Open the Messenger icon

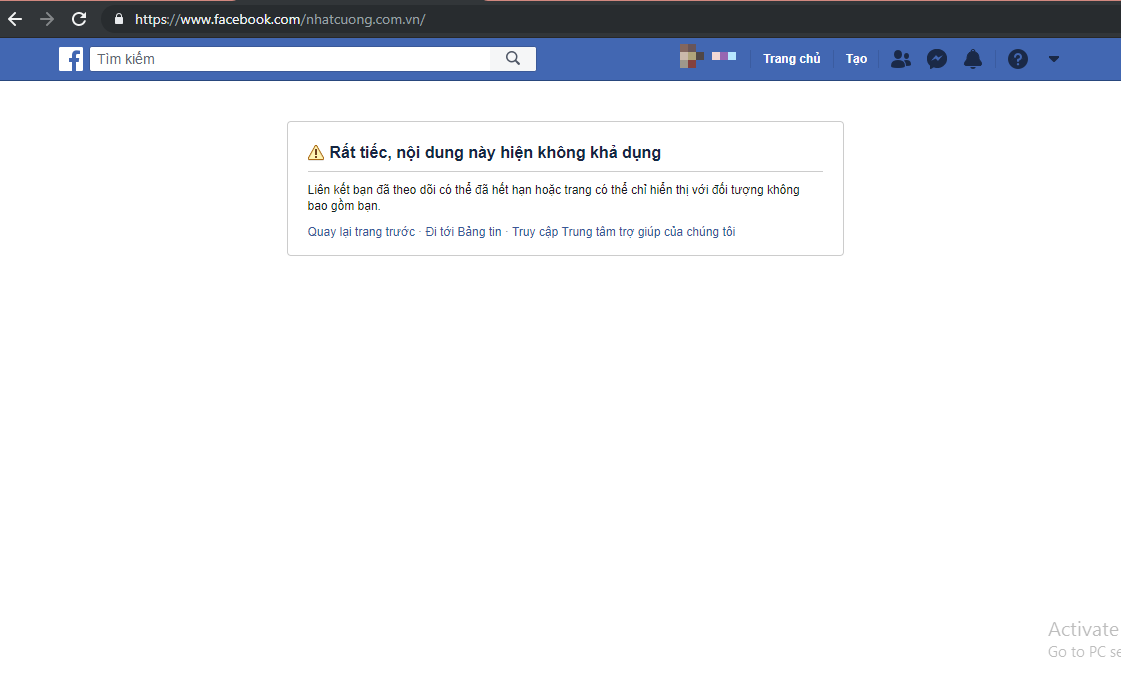pyautogui.click(x=937, y=59)
